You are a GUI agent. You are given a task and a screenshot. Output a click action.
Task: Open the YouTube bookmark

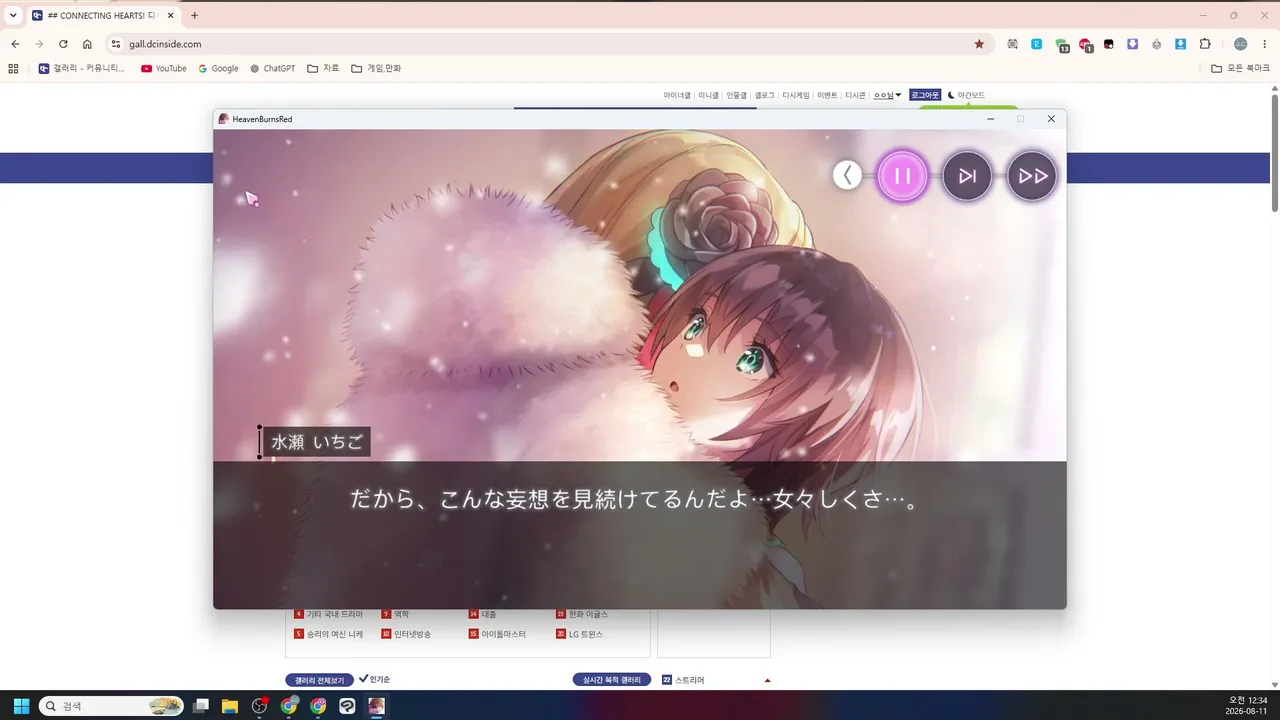coord(164,69)
